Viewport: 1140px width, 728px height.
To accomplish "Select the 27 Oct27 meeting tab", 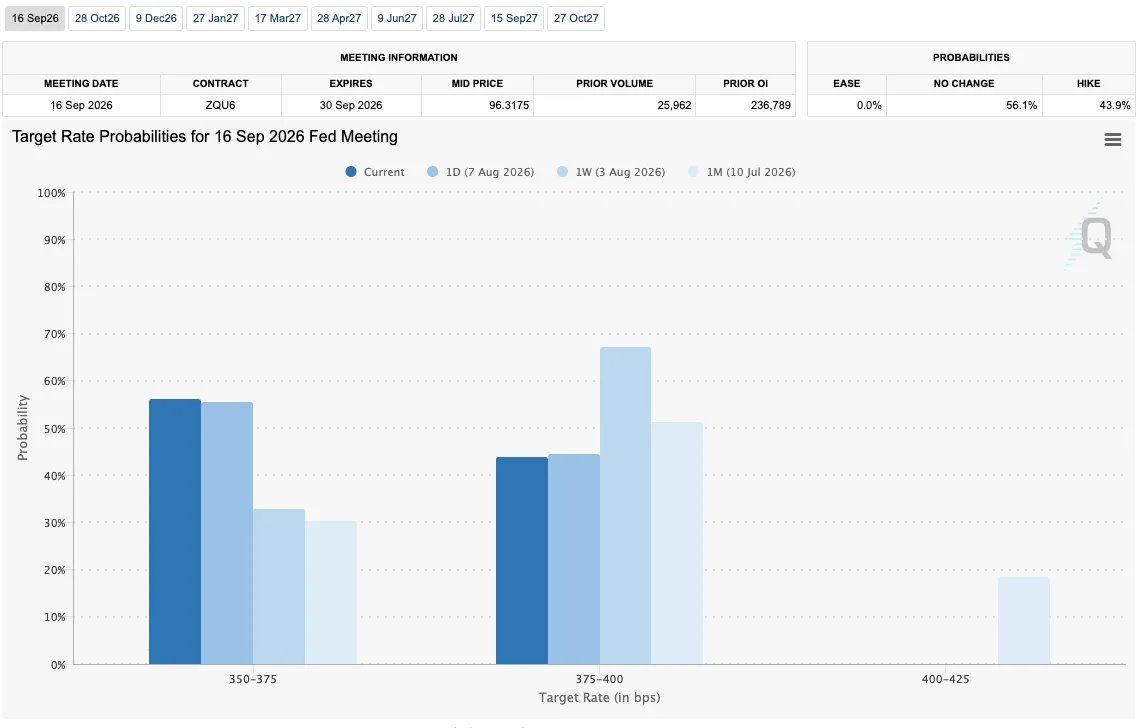I will 576,18.
